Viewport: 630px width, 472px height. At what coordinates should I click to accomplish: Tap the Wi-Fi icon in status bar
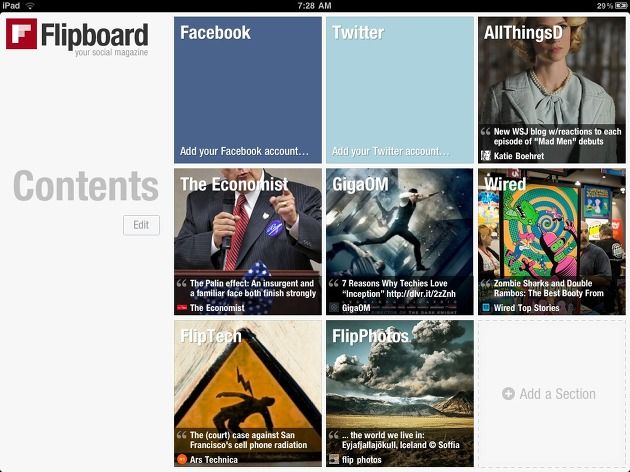[30, 6]
